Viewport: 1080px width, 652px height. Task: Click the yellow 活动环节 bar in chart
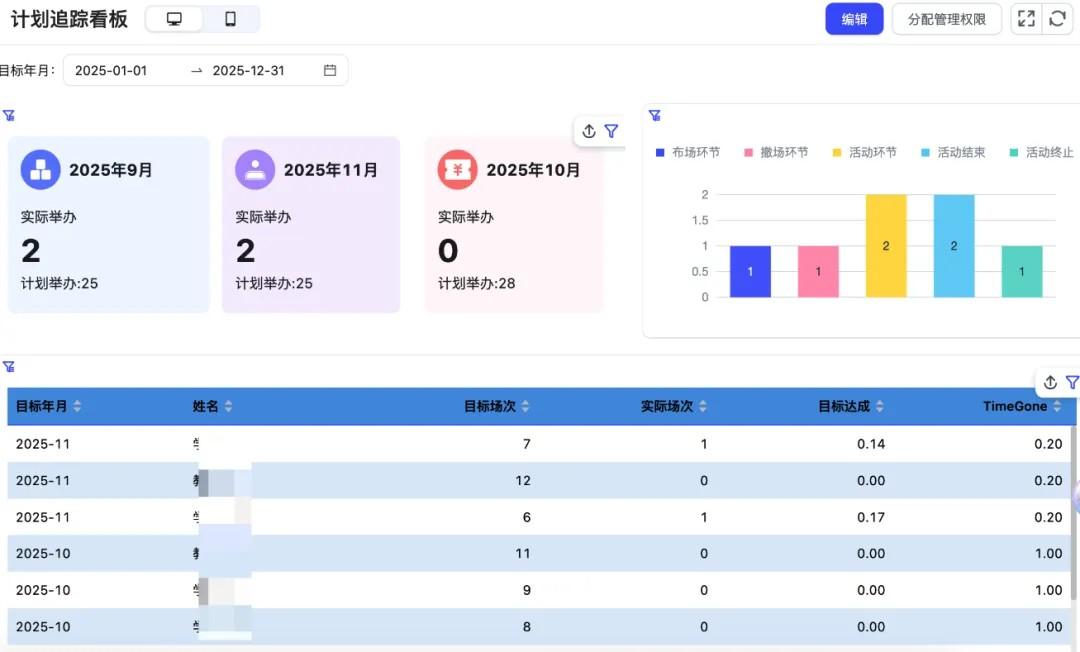tap(885, 243)
